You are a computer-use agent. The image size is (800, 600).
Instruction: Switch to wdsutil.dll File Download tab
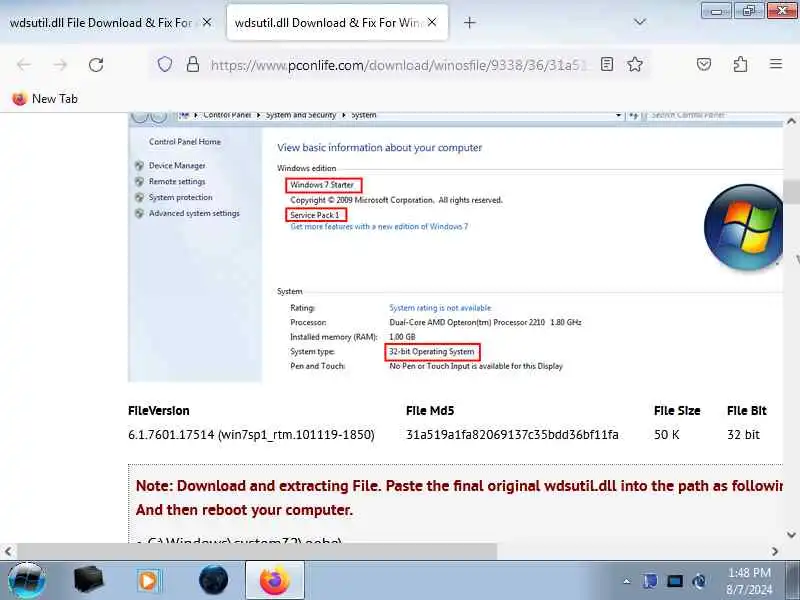coord(101,22)
